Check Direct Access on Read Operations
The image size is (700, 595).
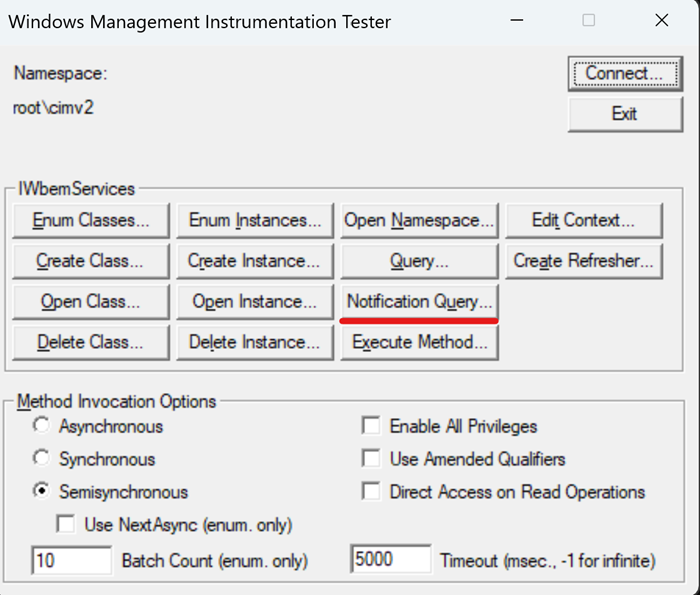tap(371, 491)
